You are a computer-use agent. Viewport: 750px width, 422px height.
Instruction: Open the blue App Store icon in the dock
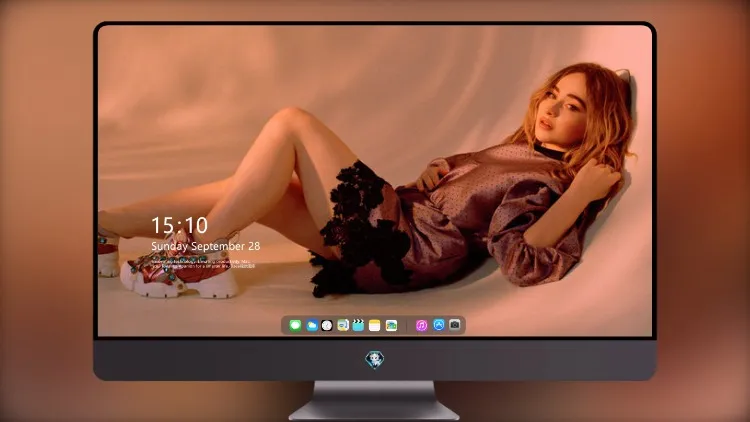(x=439, y=325)
